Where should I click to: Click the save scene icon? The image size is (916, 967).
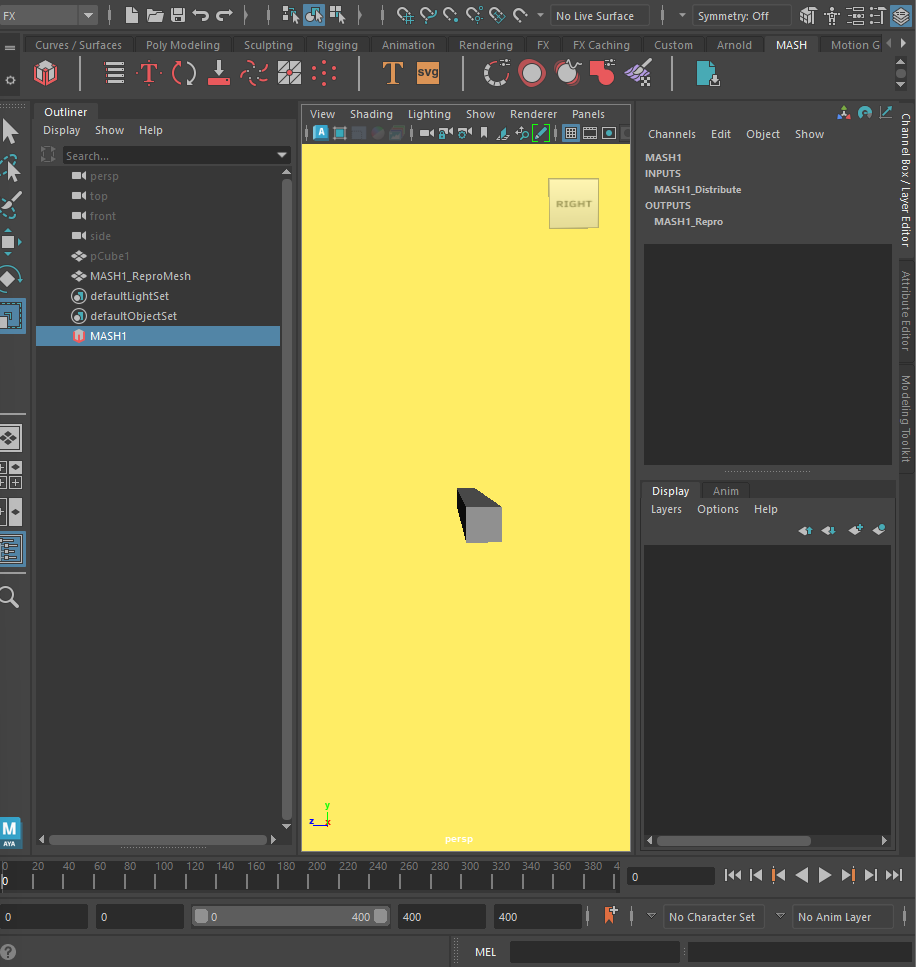pos(178,15)
